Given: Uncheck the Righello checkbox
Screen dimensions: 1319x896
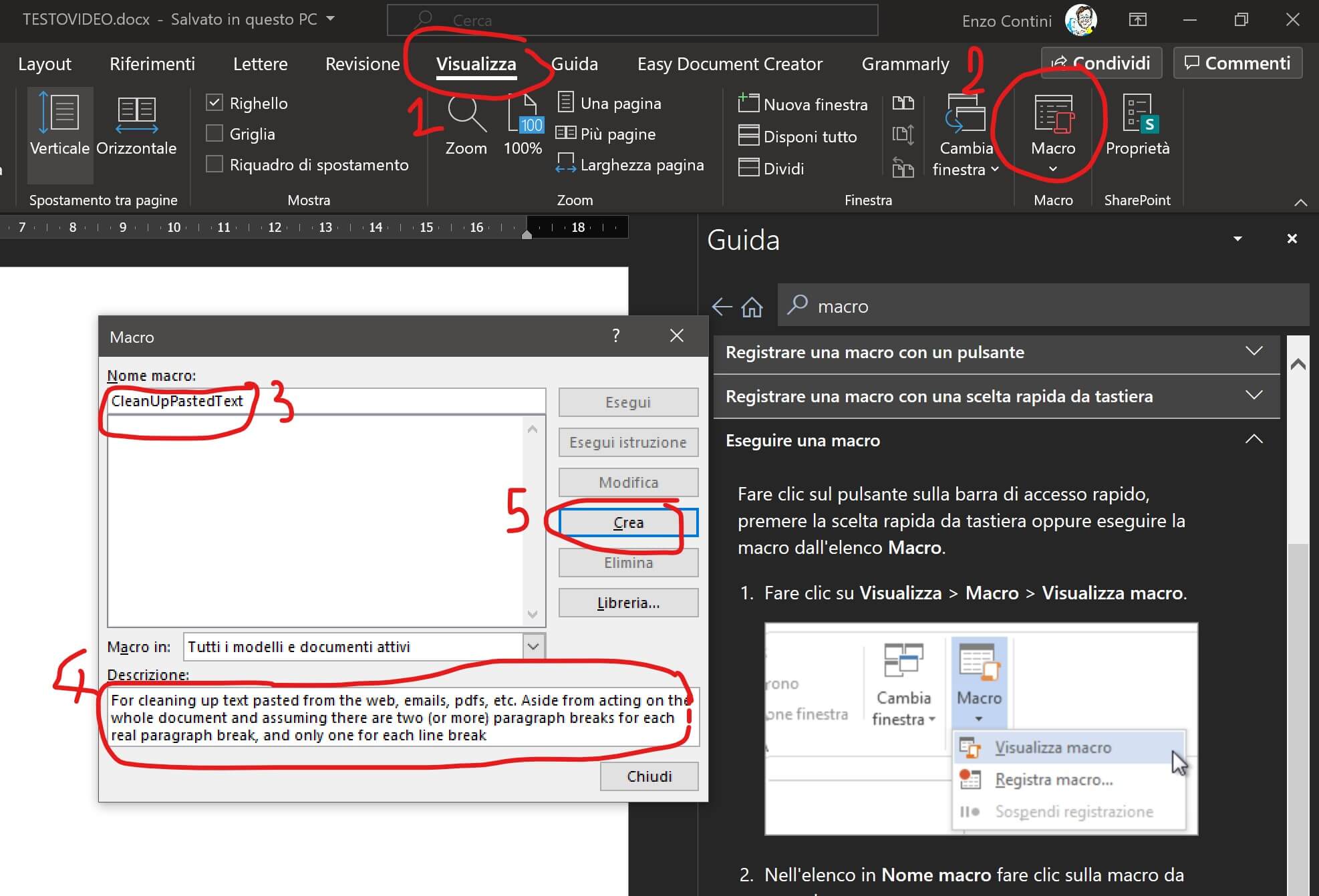Looking at the screenshot, I should point(214,103).
